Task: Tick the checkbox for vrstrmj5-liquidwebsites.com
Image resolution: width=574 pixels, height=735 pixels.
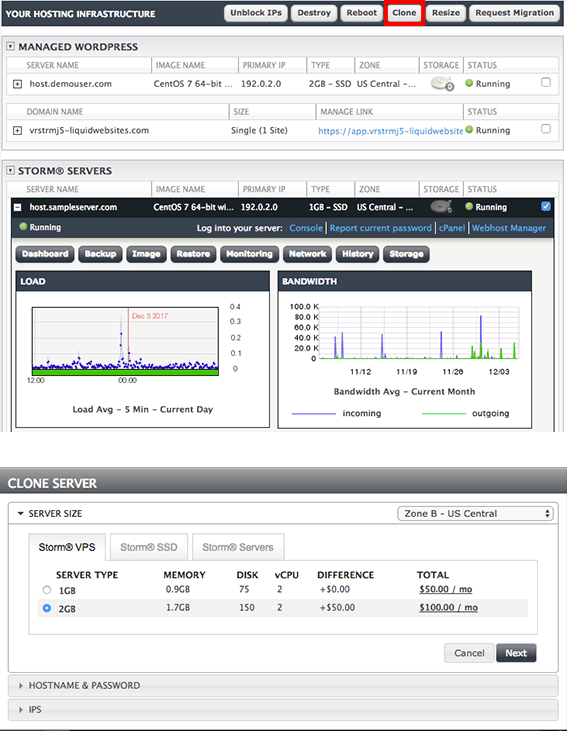Action: point(545,129)
